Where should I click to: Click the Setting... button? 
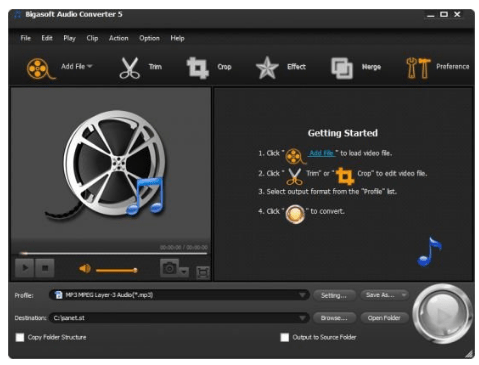(334, 295)
